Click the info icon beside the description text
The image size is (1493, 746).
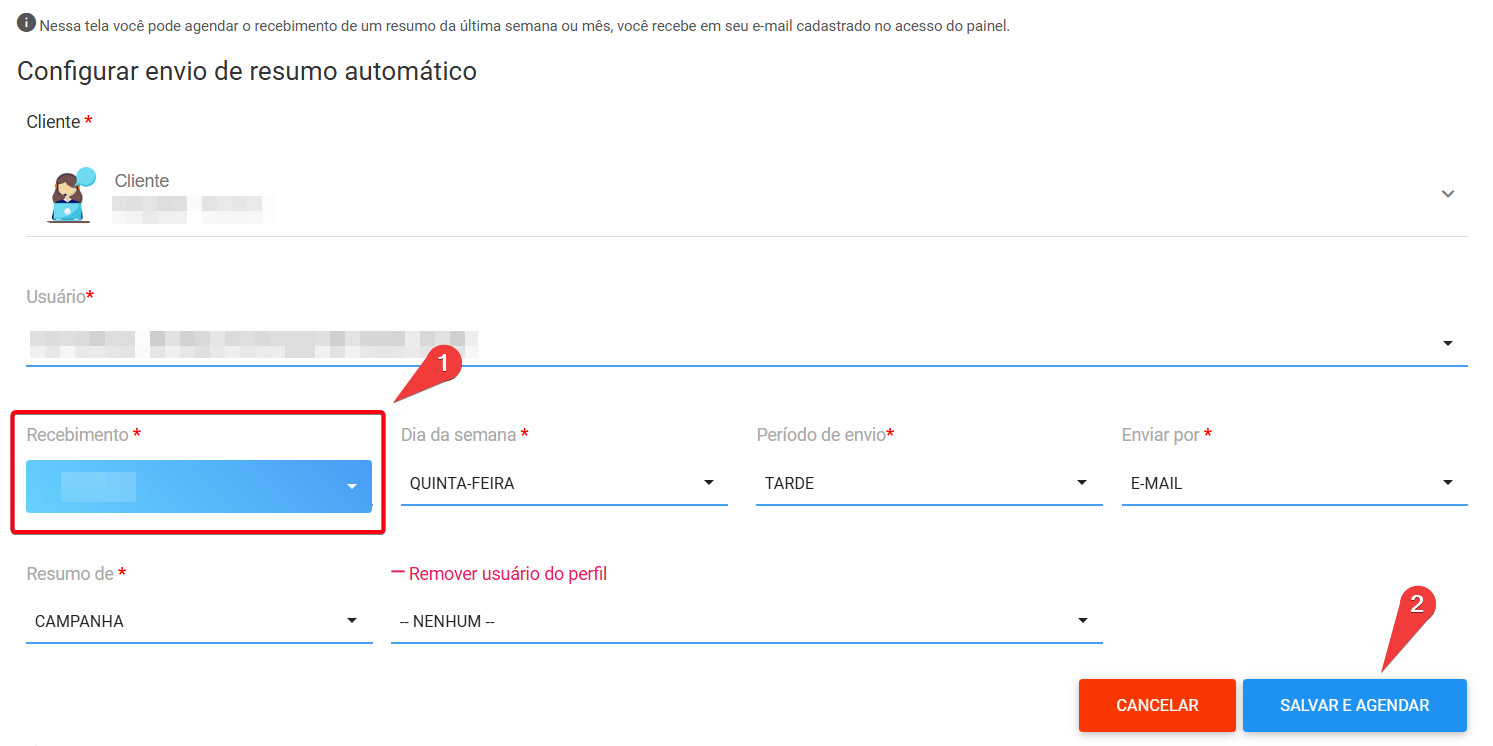(26, 23)
